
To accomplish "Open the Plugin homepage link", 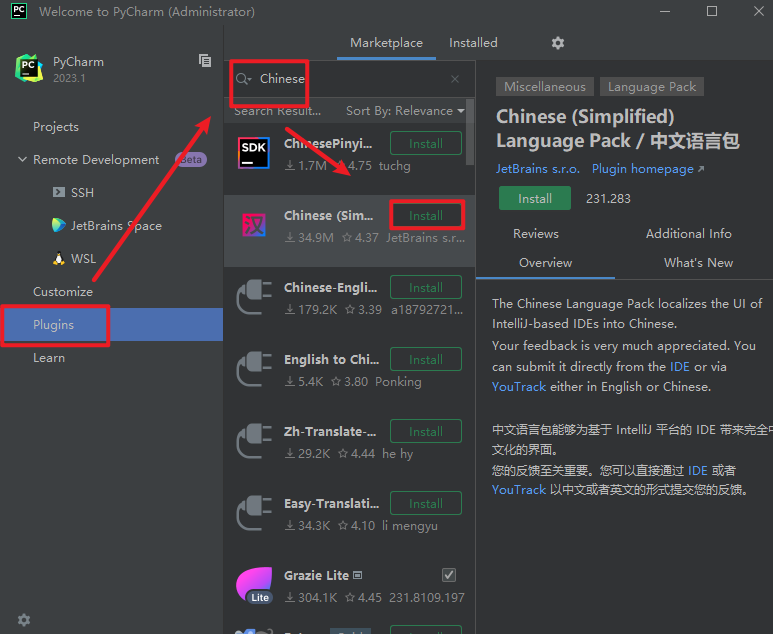I will 647,169.
